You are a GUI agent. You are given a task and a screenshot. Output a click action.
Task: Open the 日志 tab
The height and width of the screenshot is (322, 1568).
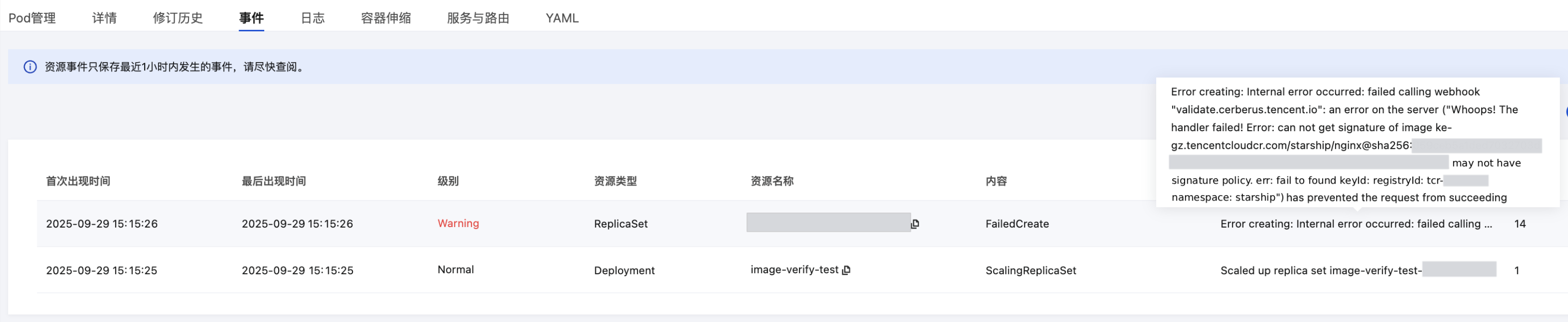(x=312, y=18)
